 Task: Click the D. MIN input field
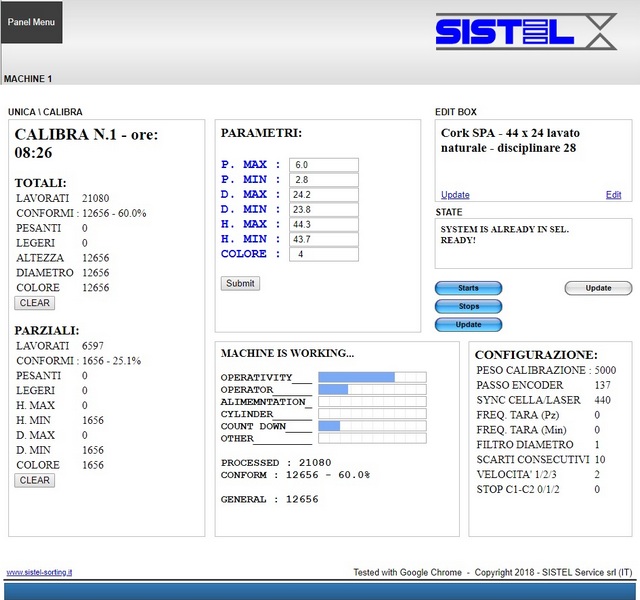pos(324,209)
